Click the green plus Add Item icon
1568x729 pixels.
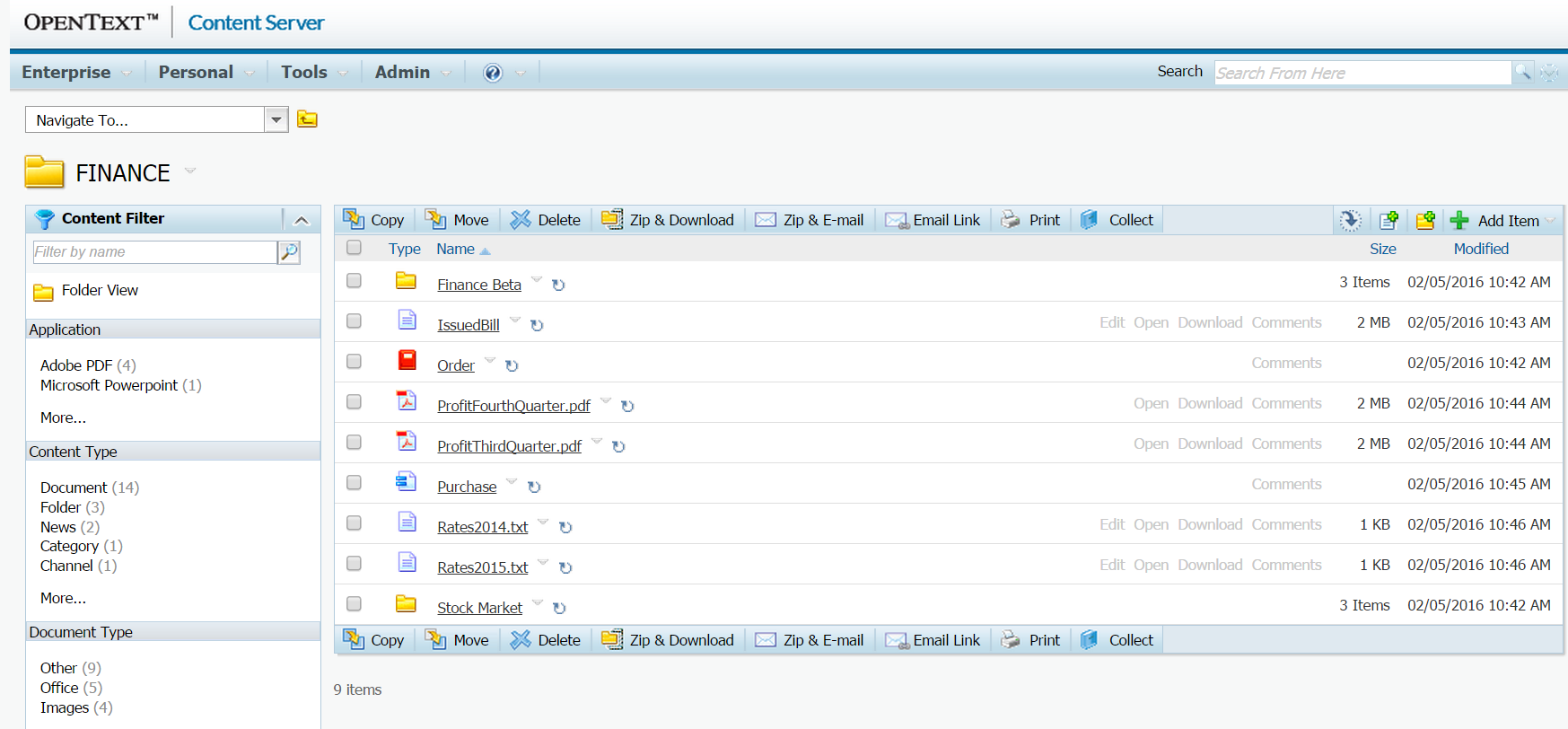click(x=1459, y=220)
